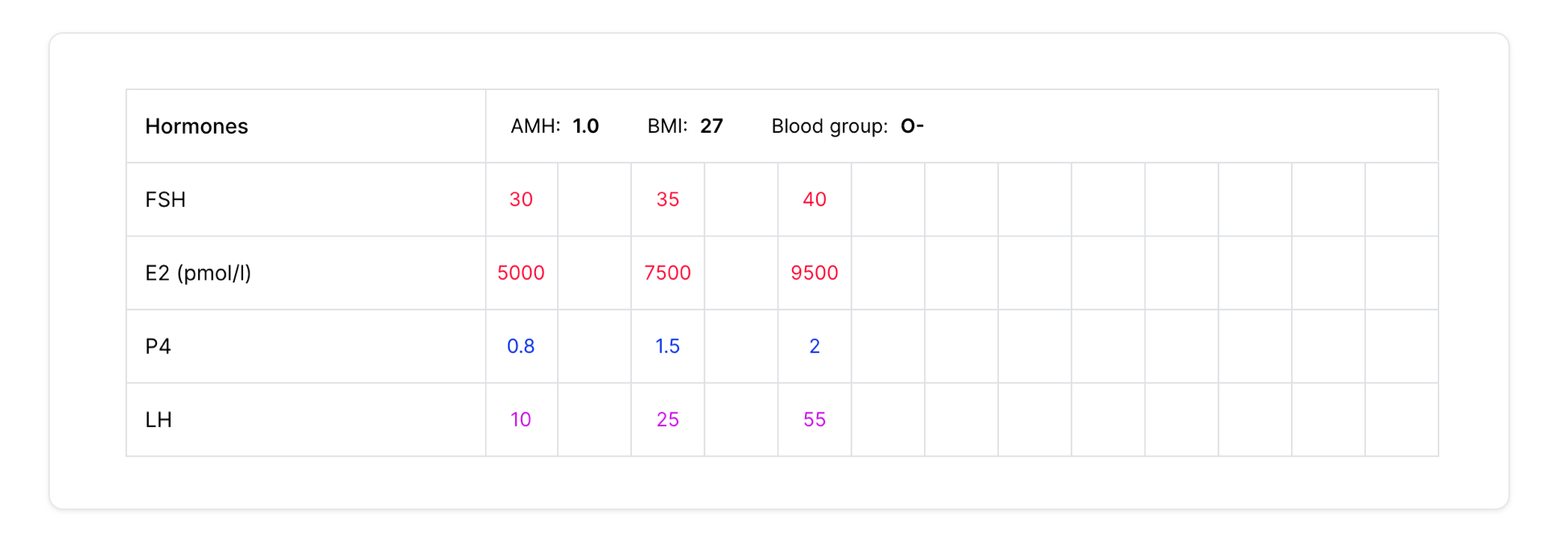The image size is (1568, 539).
Task: Select the E2 value 9500 cell
Action: click(x=814, y=273)
